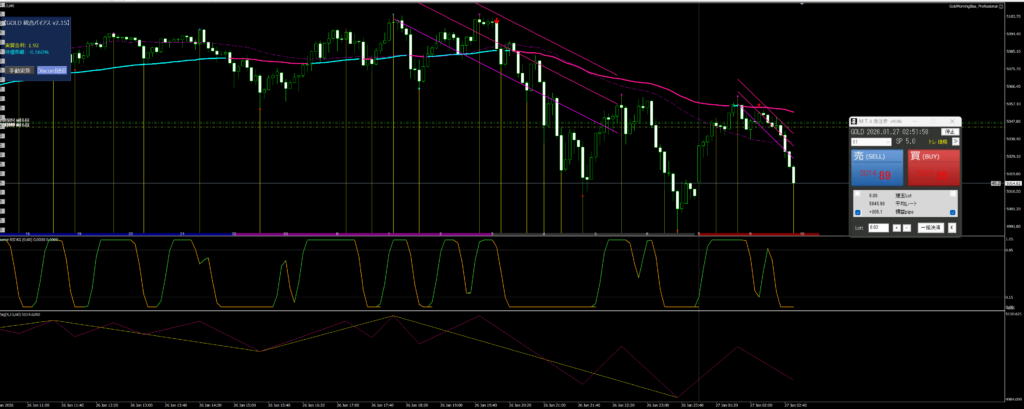
Task: Click the Lot size input field
Action: (x=877, y=228)
